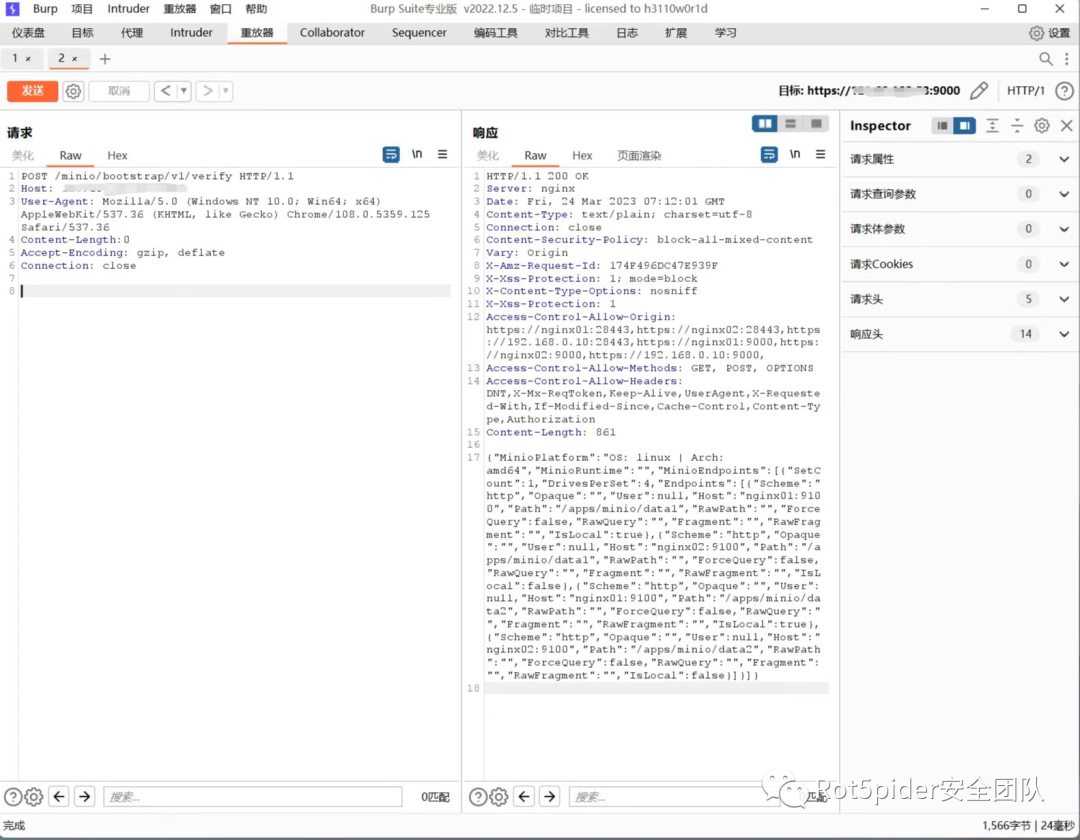The image size is (1080, 840).
Task: Open response search settings gear
Action: point(499,797)
